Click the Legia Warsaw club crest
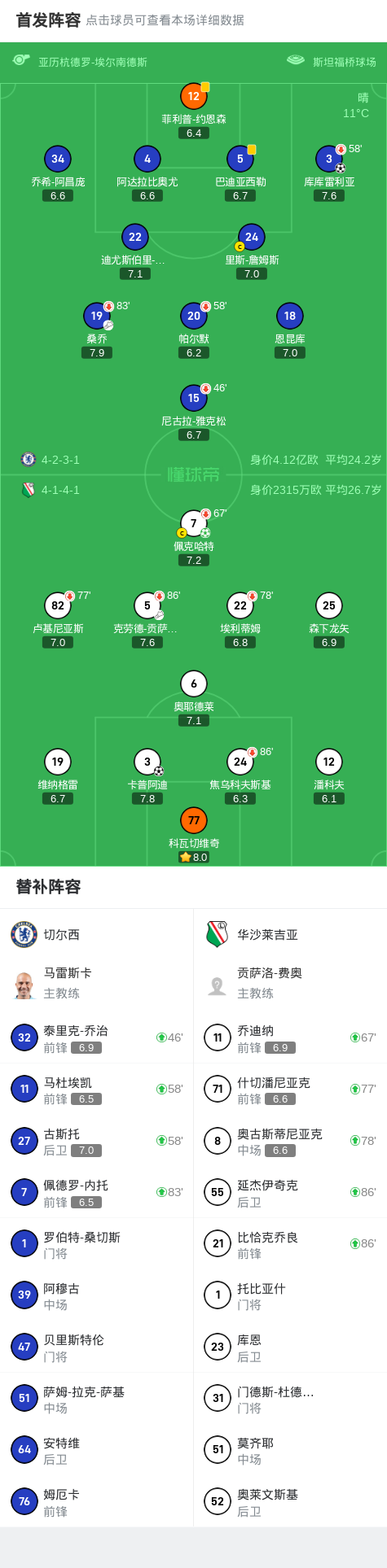The height and width of the screenshot is (1568, 387). point(217,934)
